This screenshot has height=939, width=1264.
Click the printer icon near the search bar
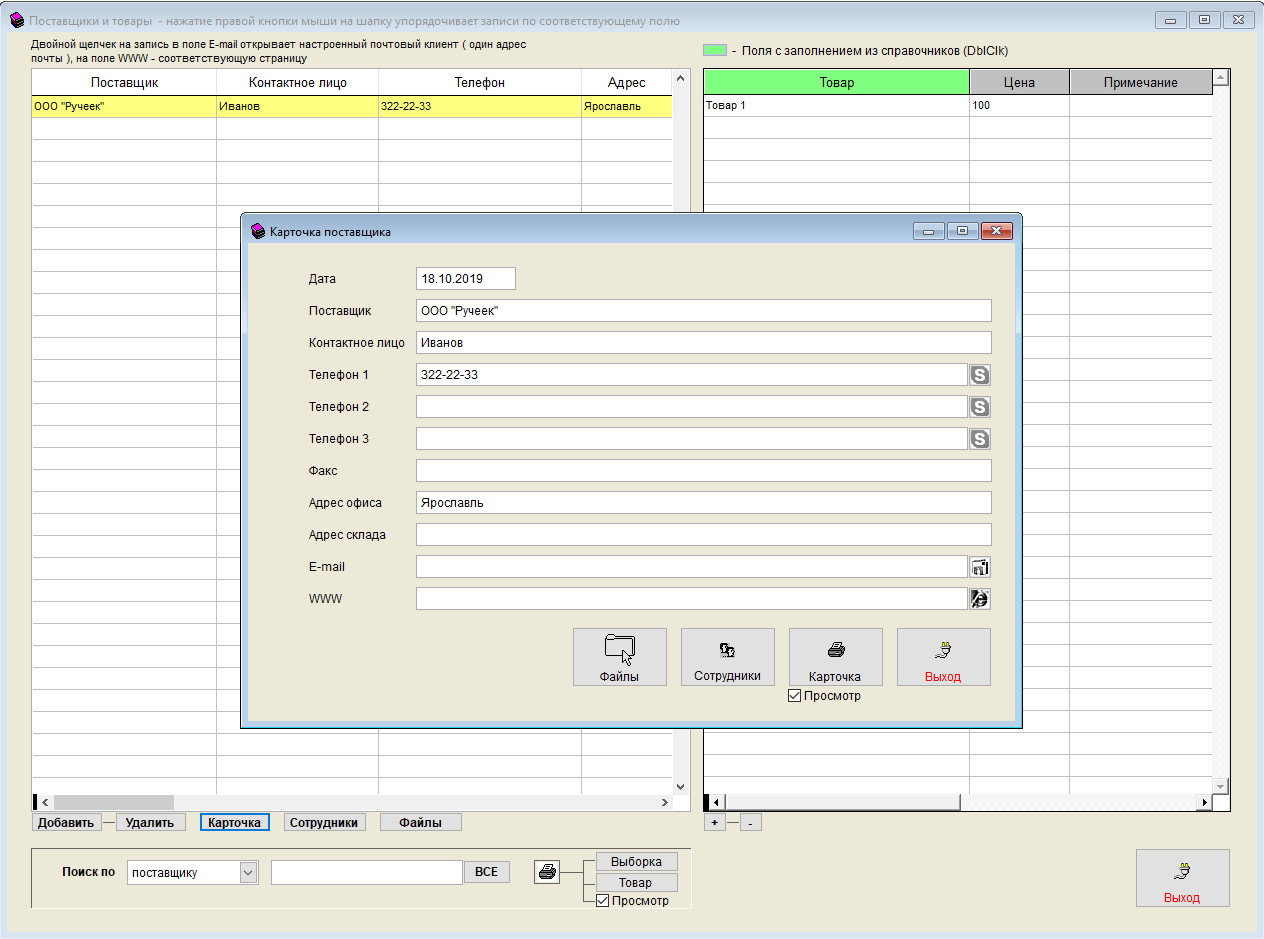point(547,872)
